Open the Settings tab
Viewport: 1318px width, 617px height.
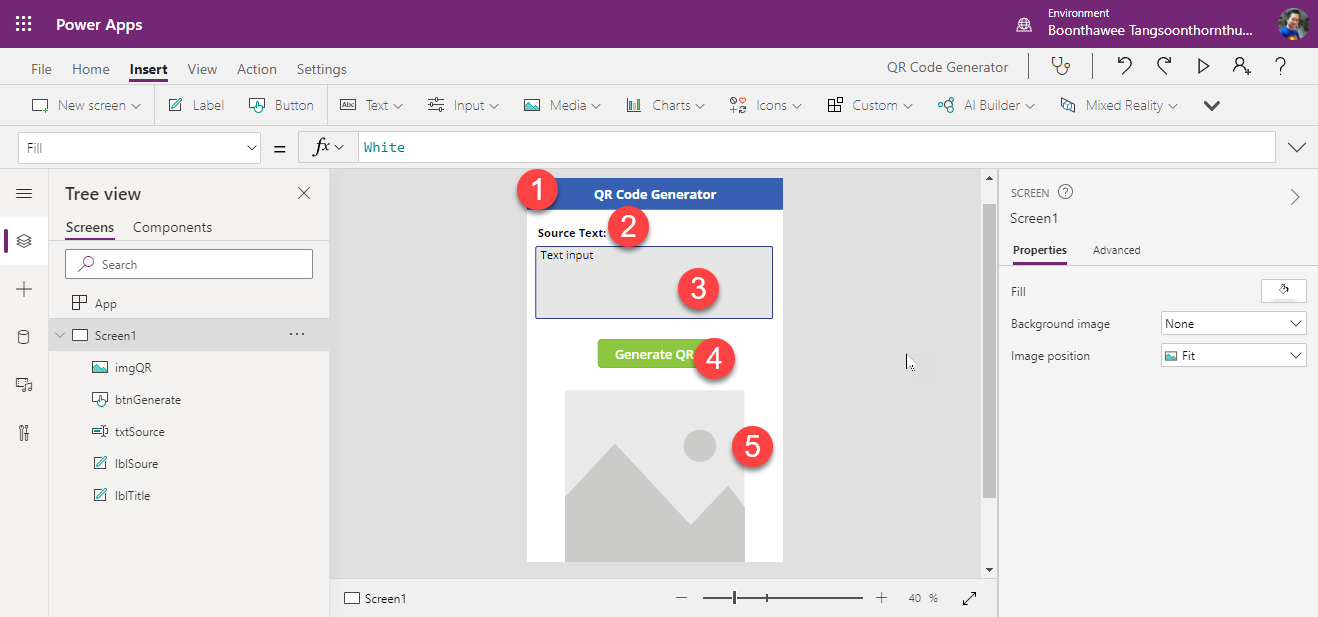point(322,69)
